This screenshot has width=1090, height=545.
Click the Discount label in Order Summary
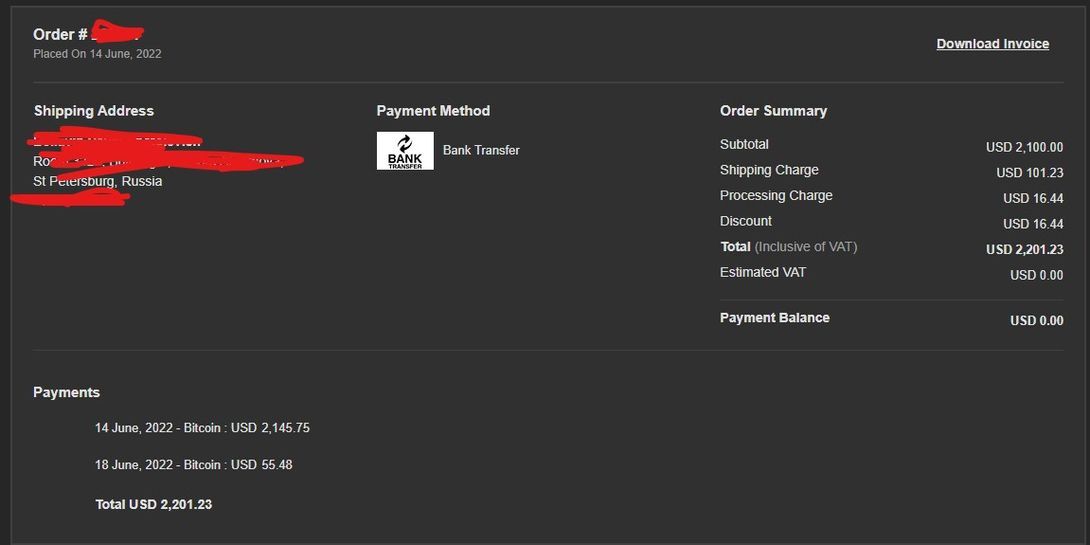(746, 221)
